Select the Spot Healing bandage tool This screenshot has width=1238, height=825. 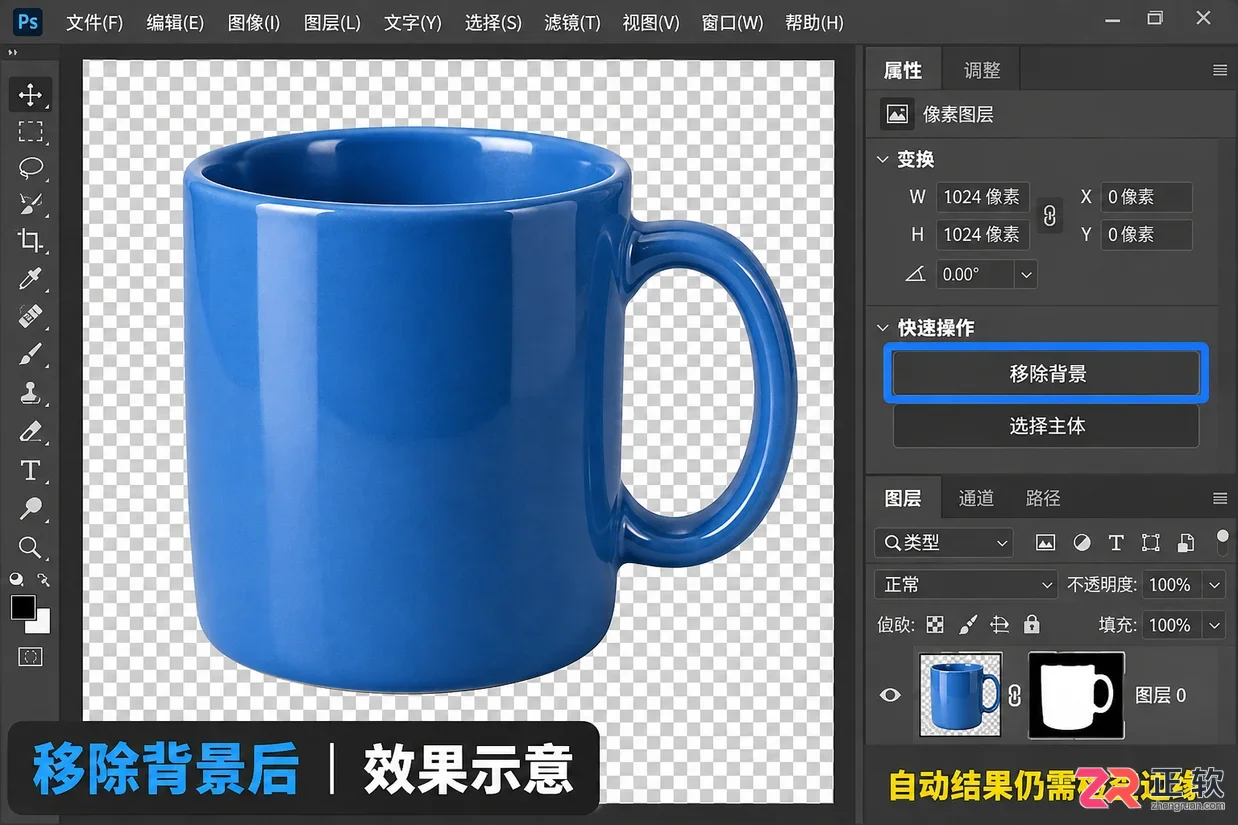click(x=30, y=317)
